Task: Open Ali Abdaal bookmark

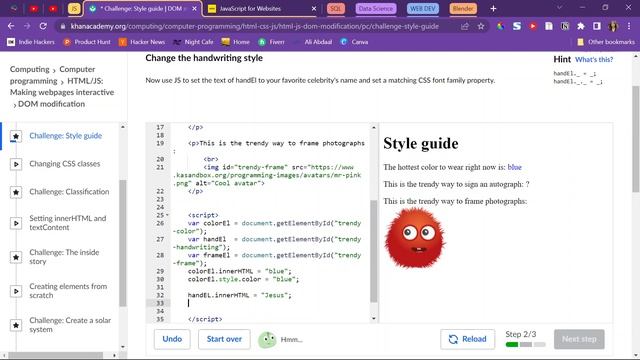Action: pos(313,42)
